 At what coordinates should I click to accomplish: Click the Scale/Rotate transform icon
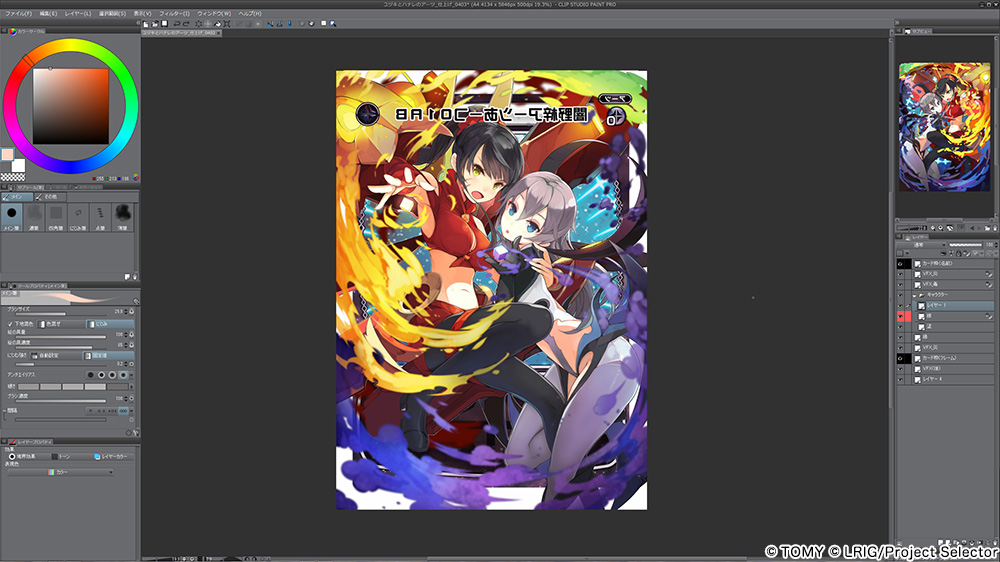point(227,24)
